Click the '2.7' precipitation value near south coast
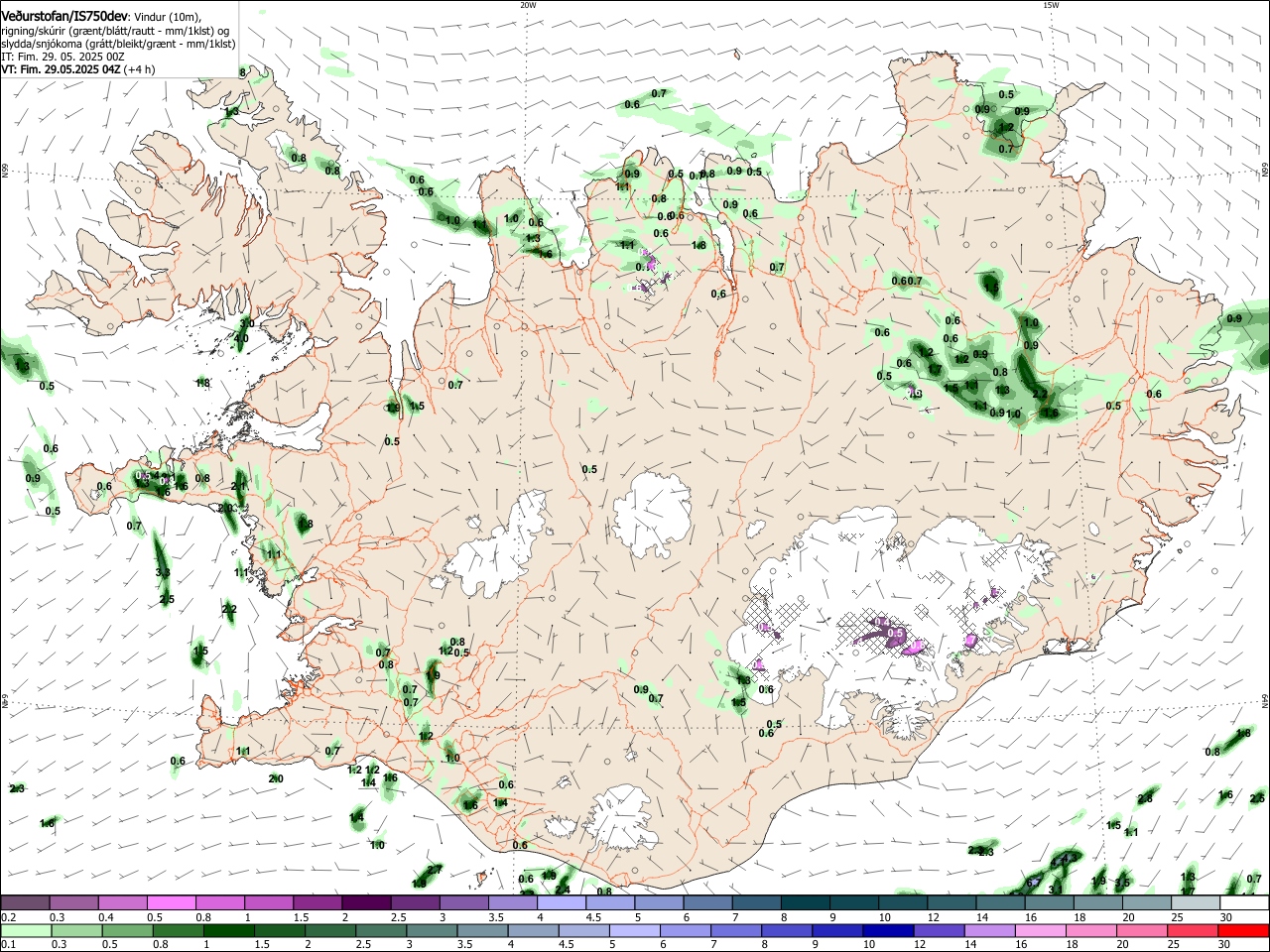1270x952 pixels. coord(435,870)
